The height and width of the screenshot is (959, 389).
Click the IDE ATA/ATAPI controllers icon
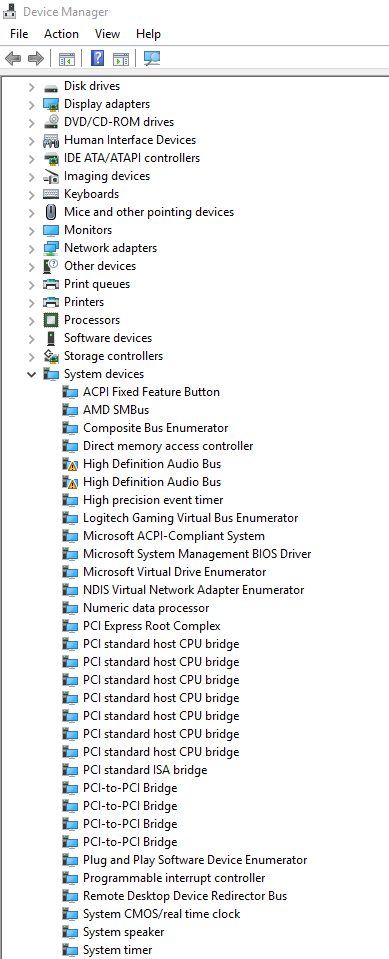[x=51, y=158]
